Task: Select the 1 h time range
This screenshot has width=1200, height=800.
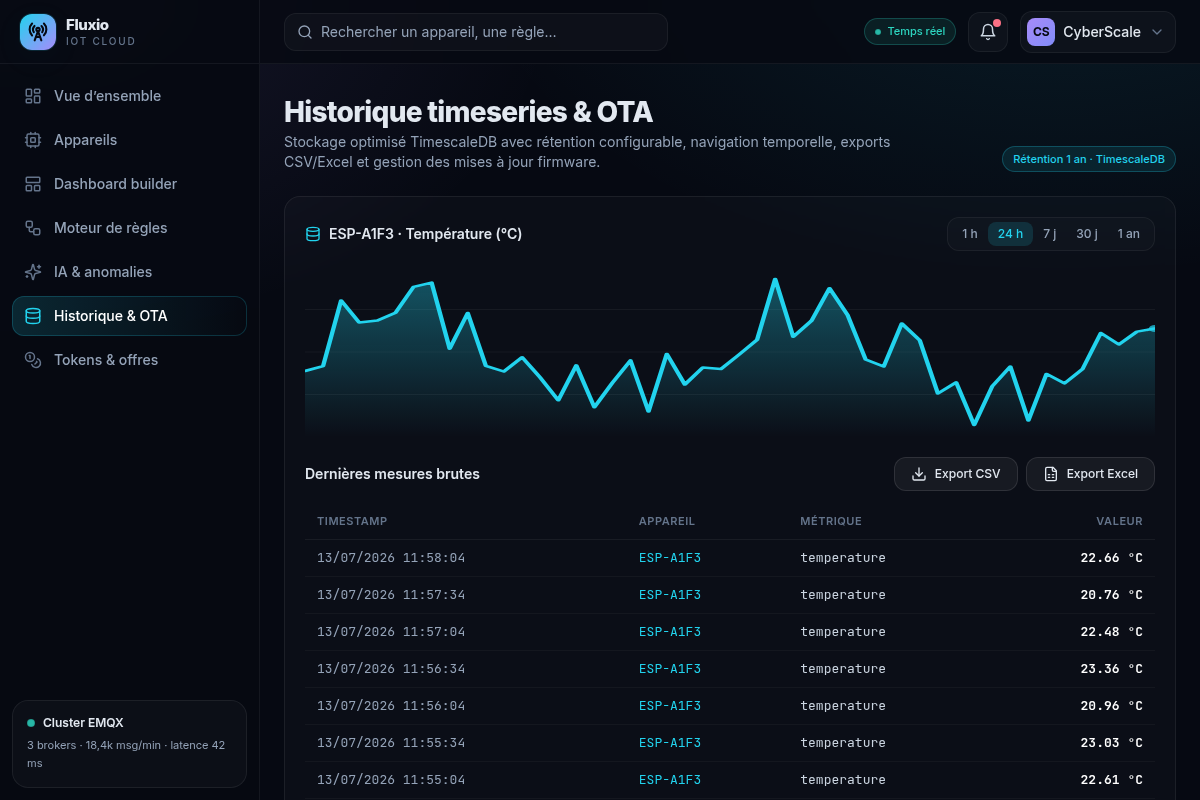Action: click(970, 234)
